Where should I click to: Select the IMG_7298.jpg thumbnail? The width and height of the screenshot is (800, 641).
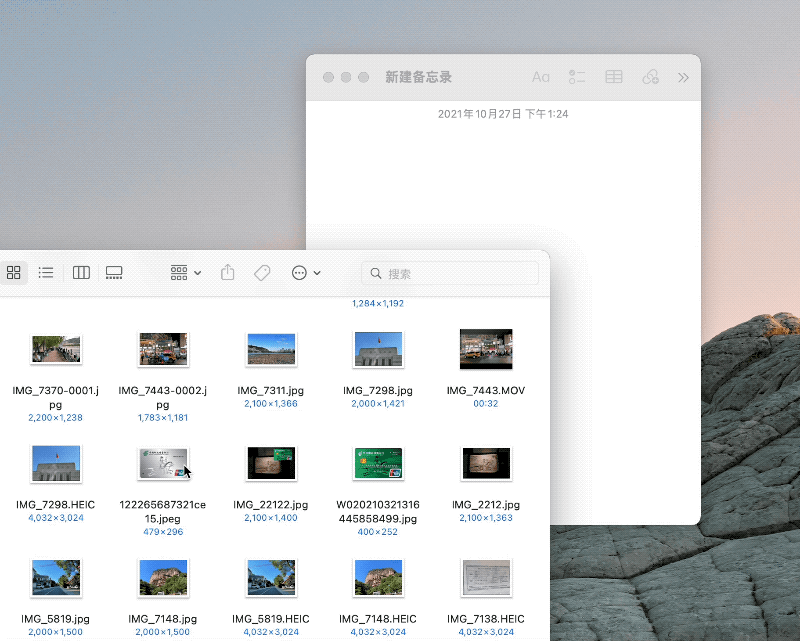(379, 350)
